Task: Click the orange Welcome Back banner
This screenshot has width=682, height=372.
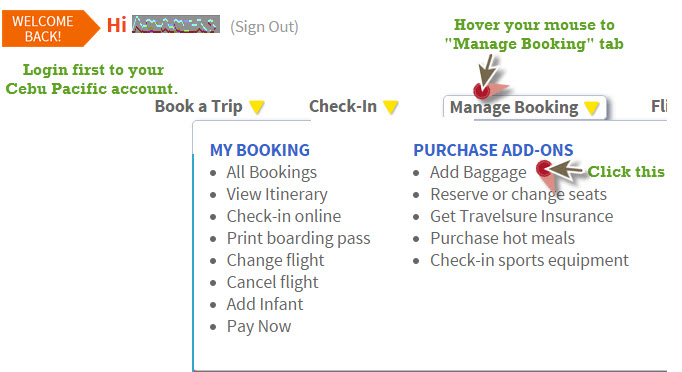Action: tap(50, 29)
